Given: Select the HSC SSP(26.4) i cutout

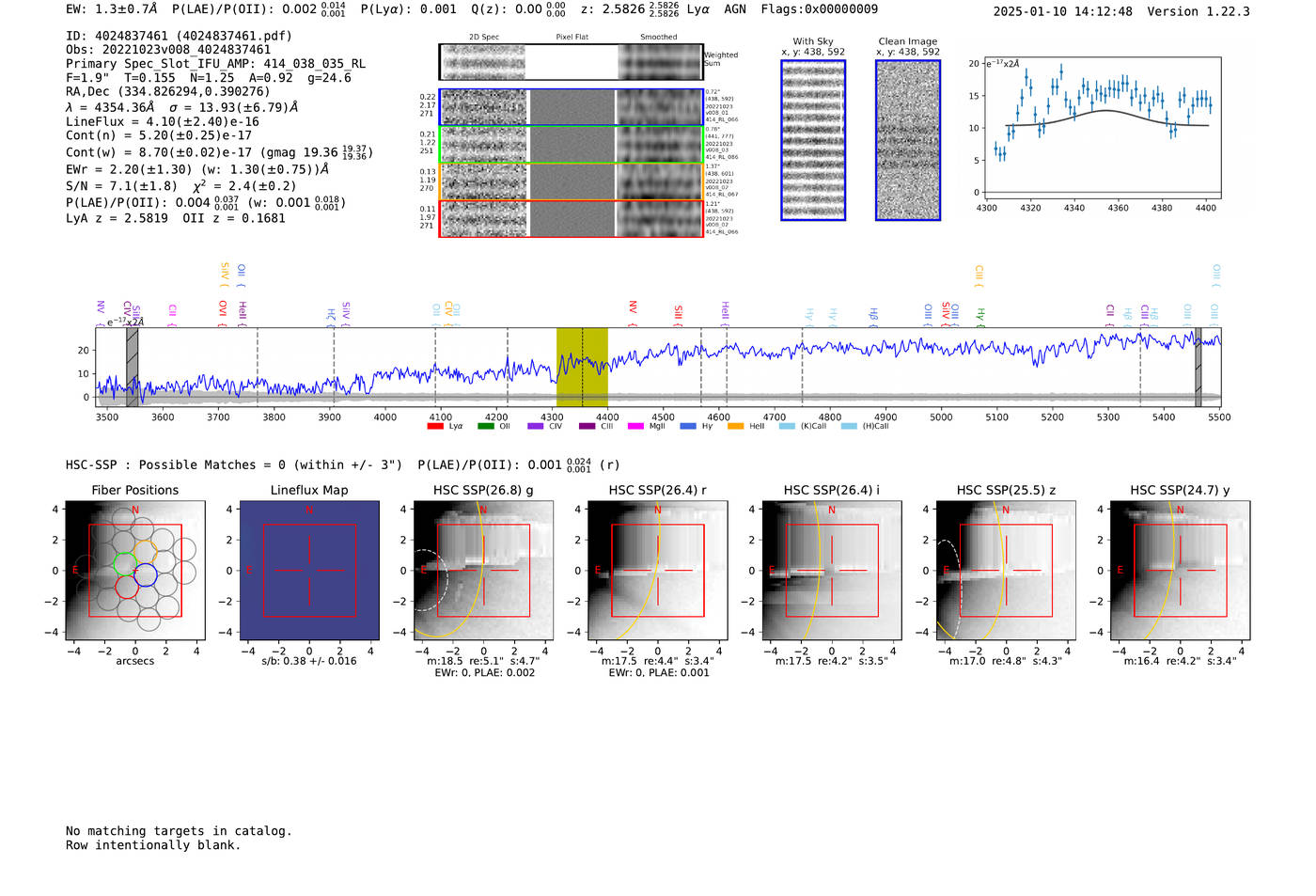Looking at the screenshot, I should (832, 571).
